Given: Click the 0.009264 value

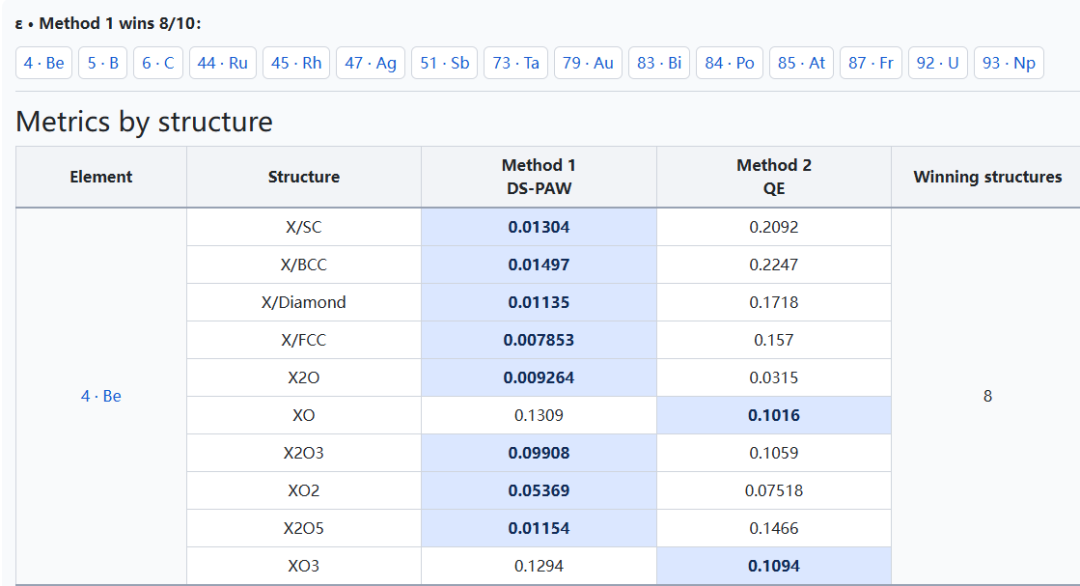Looking at the screenshot, I should coord(539,377).
